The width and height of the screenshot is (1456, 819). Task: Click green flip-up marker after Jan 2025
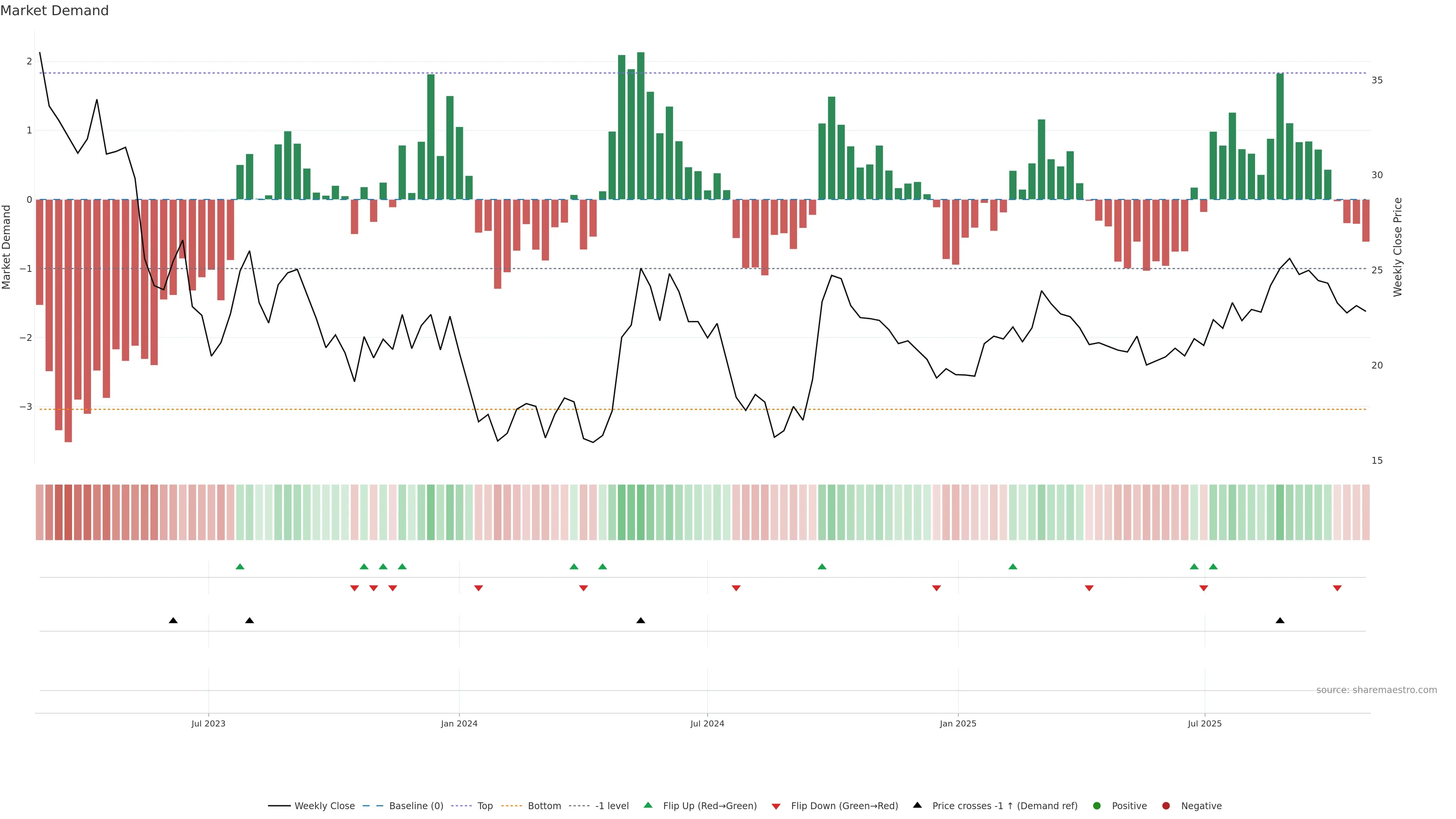point(1013,566)
